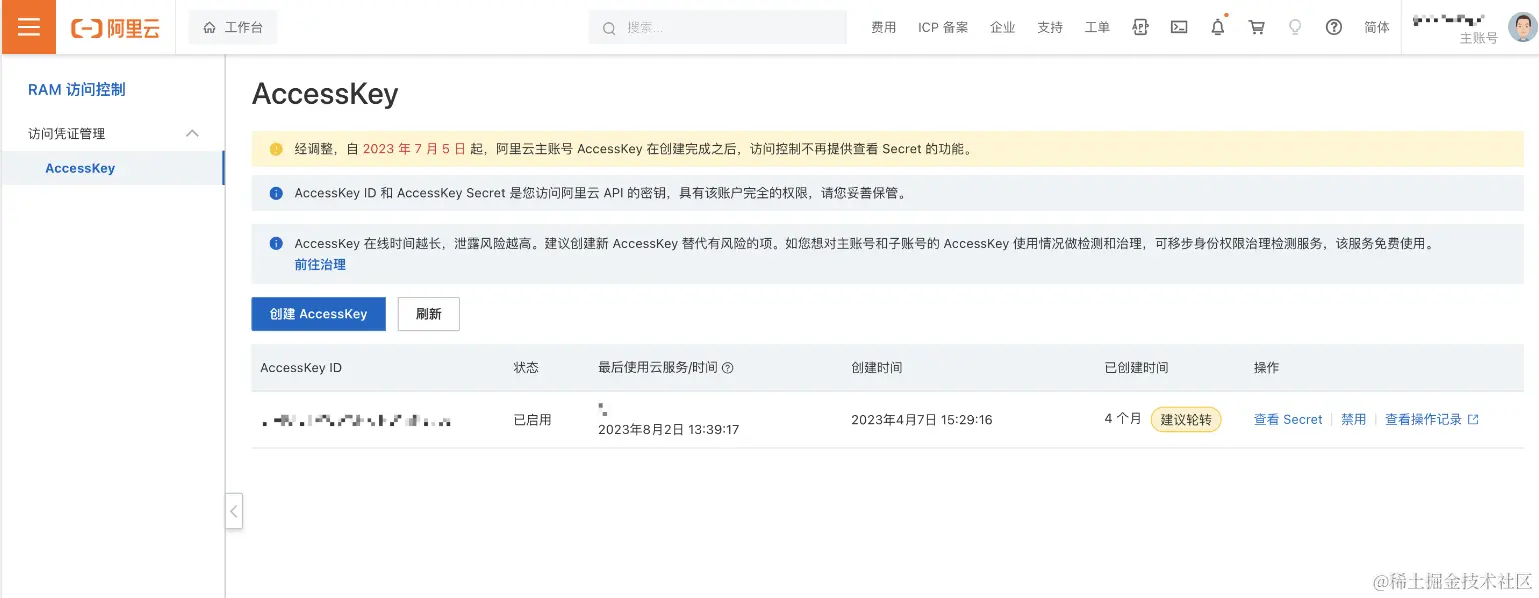Collapse the 访问凭证管理 section chevron
The width and height of the screenshot is (1539, 598).
[x=193, y=133]
